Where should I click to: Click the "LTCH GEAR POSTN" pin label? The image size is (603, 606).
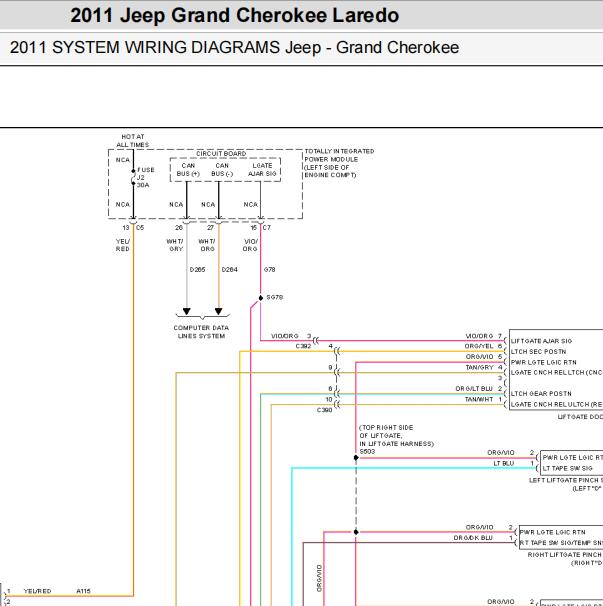pos(541,393)
